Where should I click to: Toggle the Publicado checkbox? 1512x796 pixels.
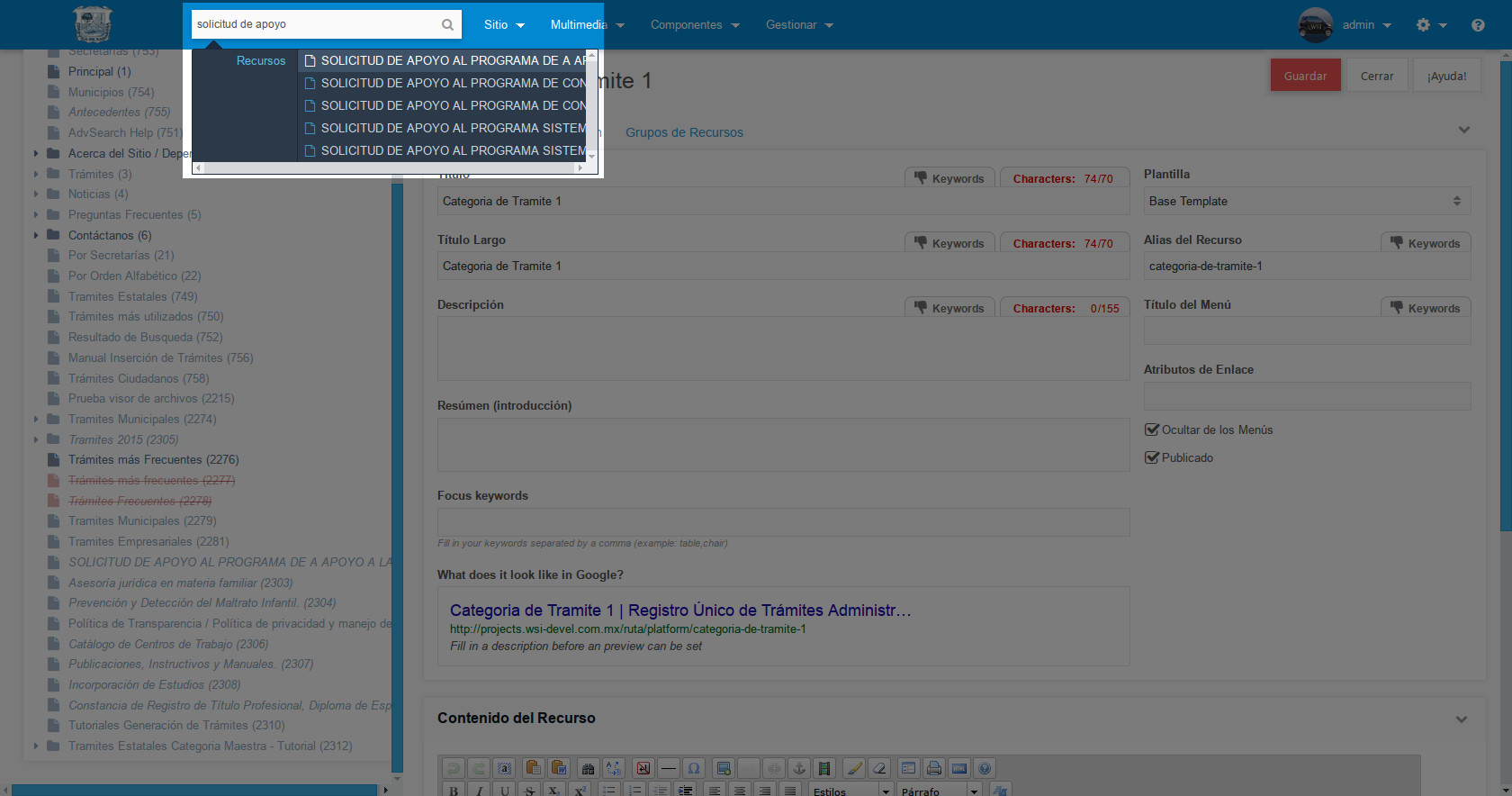coord(1151,457)
